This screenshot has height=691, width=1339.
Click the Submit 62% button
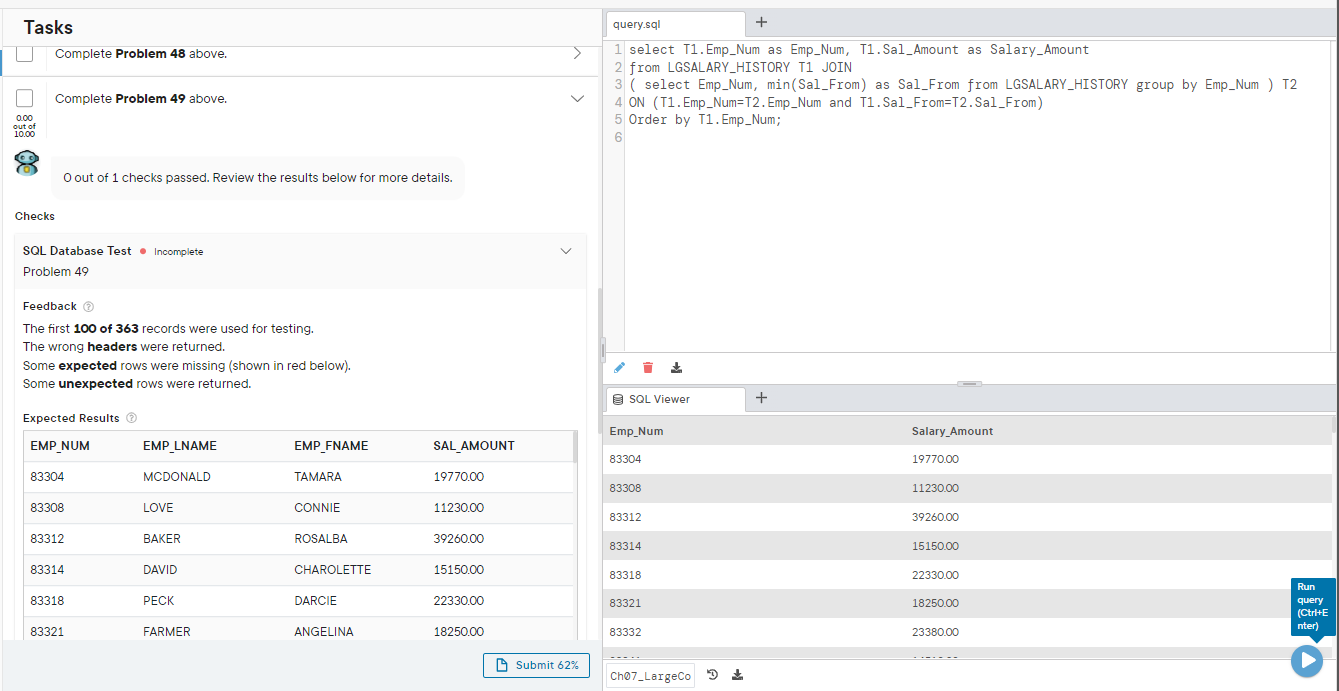click(x=536, y=665)
